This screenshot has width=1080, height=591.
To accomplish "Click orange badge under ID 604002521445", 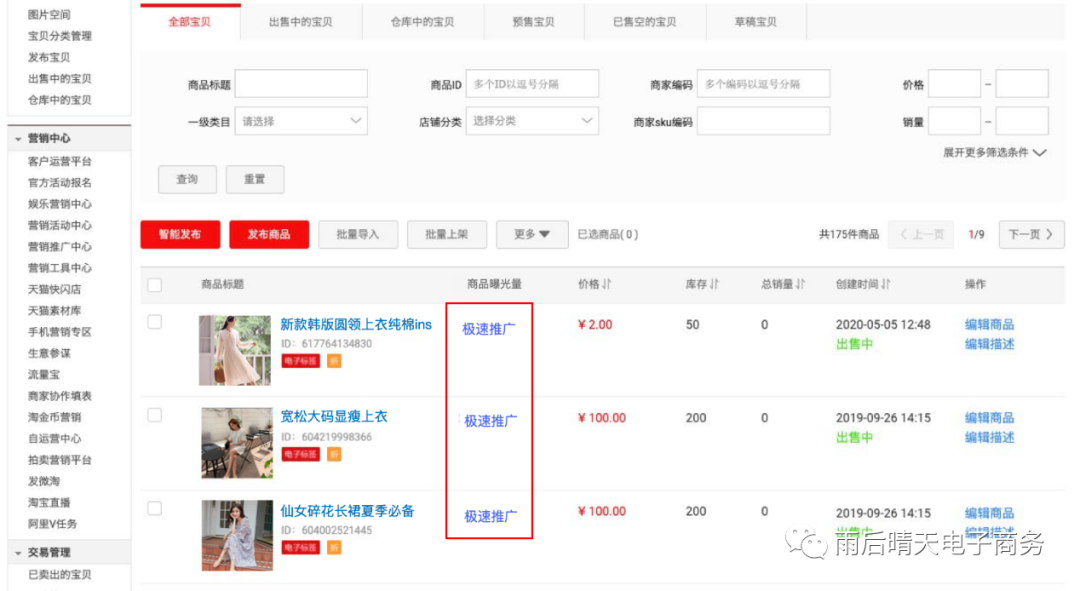I will click(x=334, y=548).
